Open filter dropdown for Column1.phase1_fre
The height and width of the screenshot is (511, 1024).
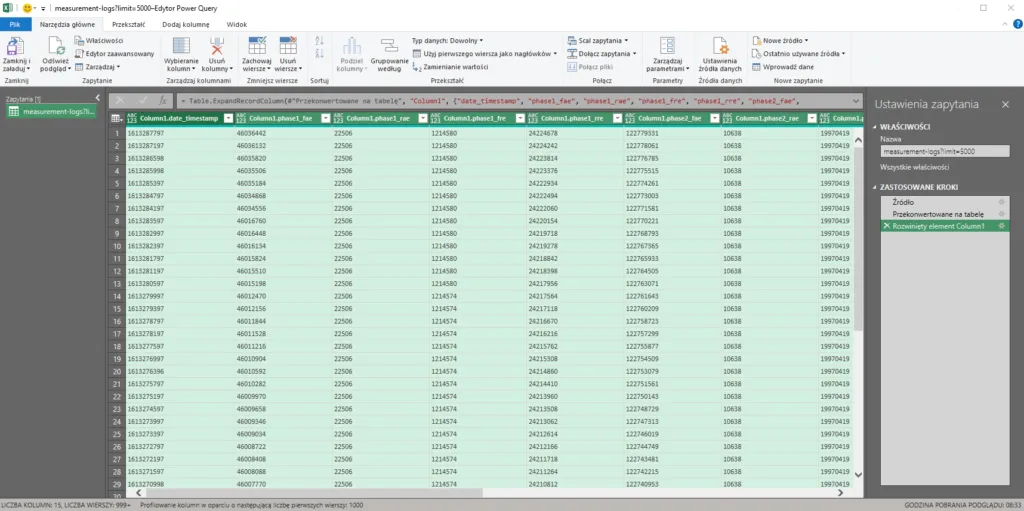(x=520, y=118)
